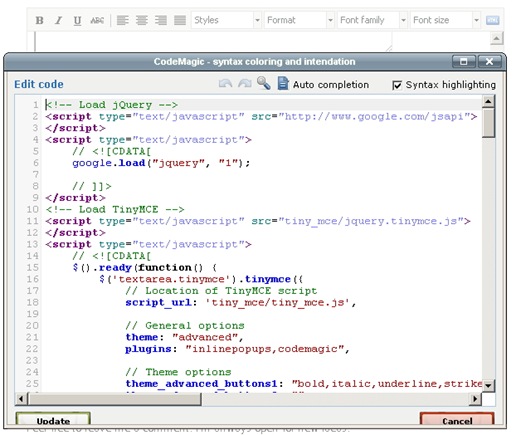Click the script_url code line

(241, 302)
